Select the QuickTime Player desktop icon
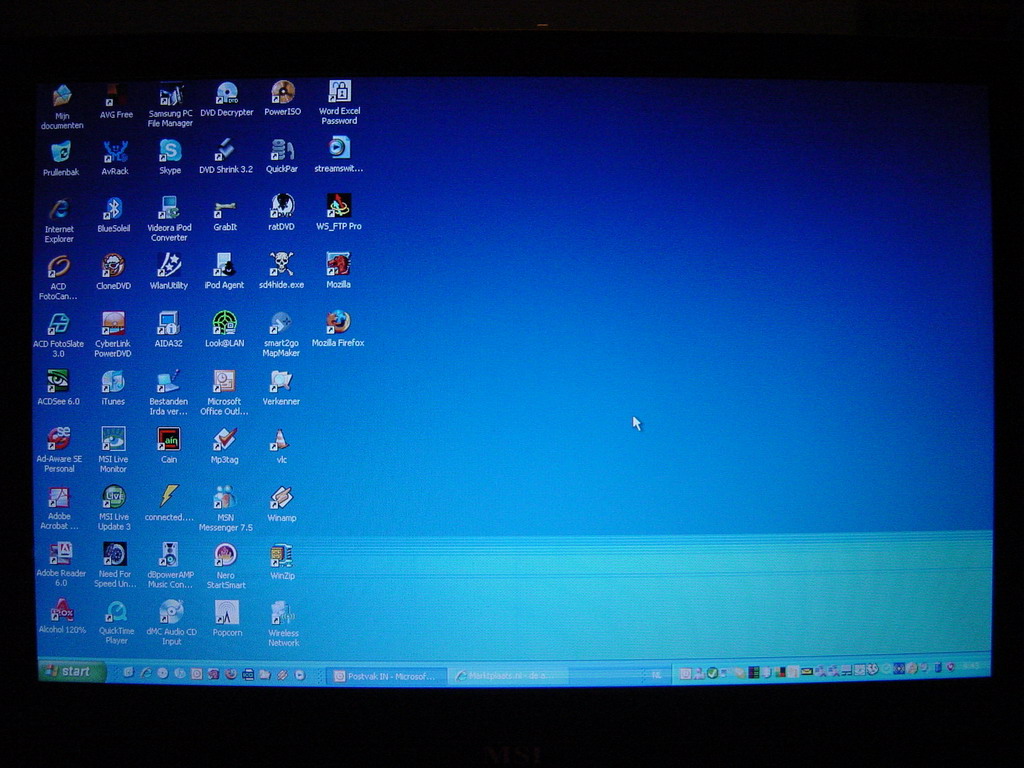The height and width of the screenshot is (768, 1024). [x=116, y=622]
